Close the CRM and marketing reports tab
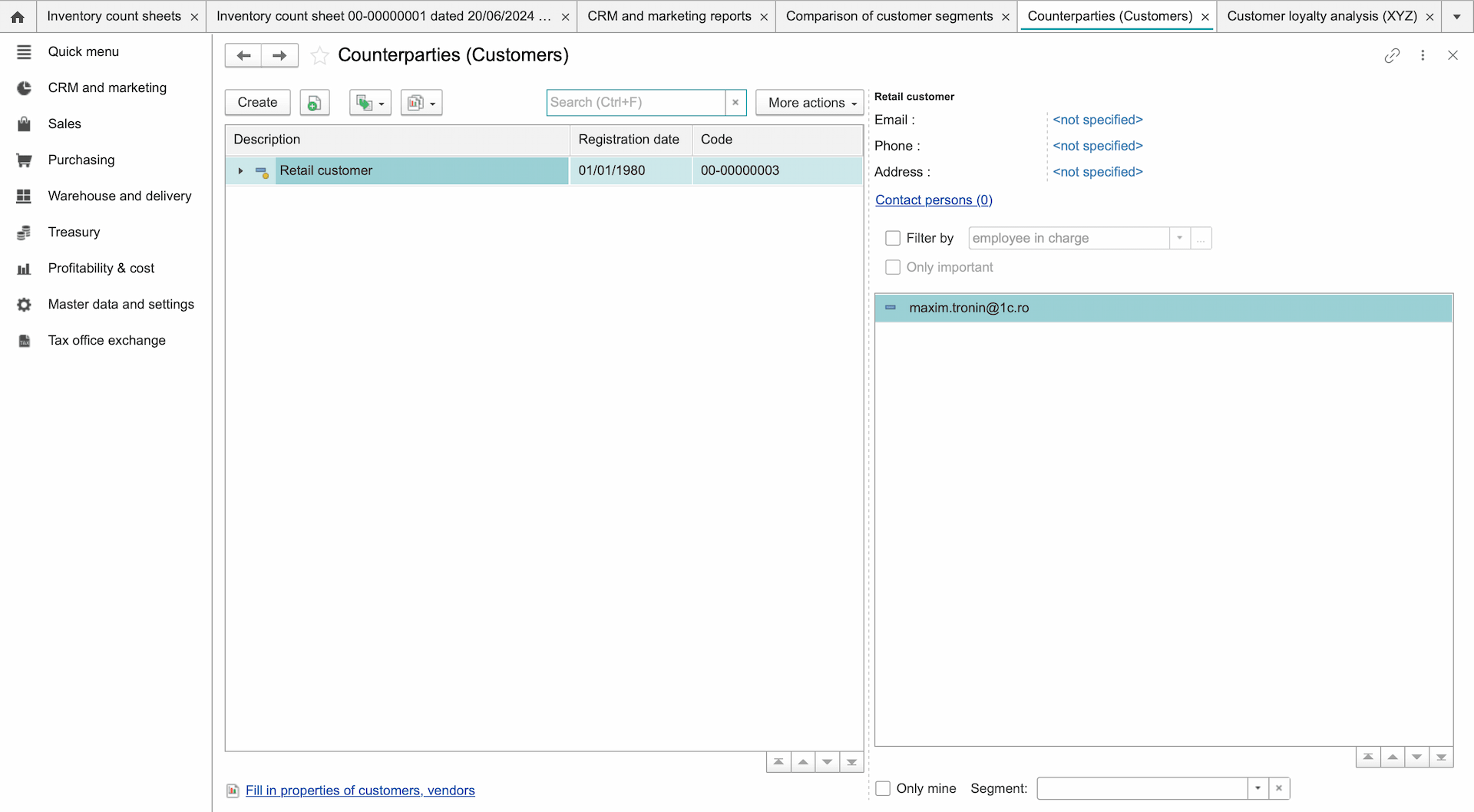Image resolution: width=1474 pixels, height=812 pixels. 764,17
